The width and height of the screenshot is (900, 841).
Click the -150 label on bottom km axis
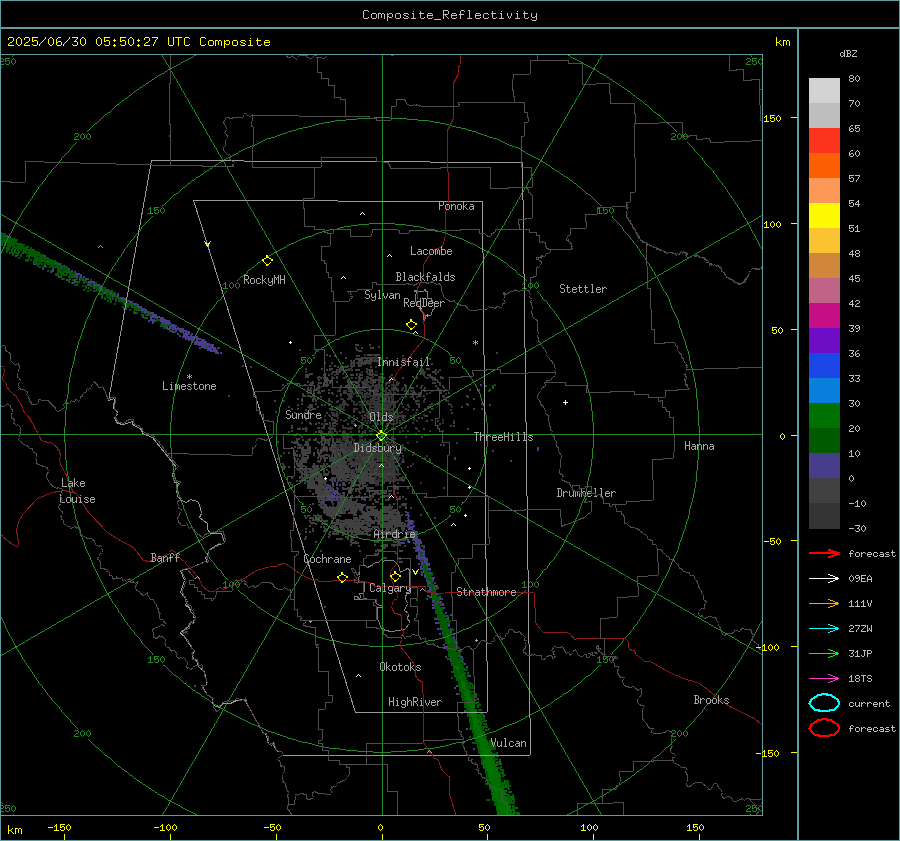[59, 827]
